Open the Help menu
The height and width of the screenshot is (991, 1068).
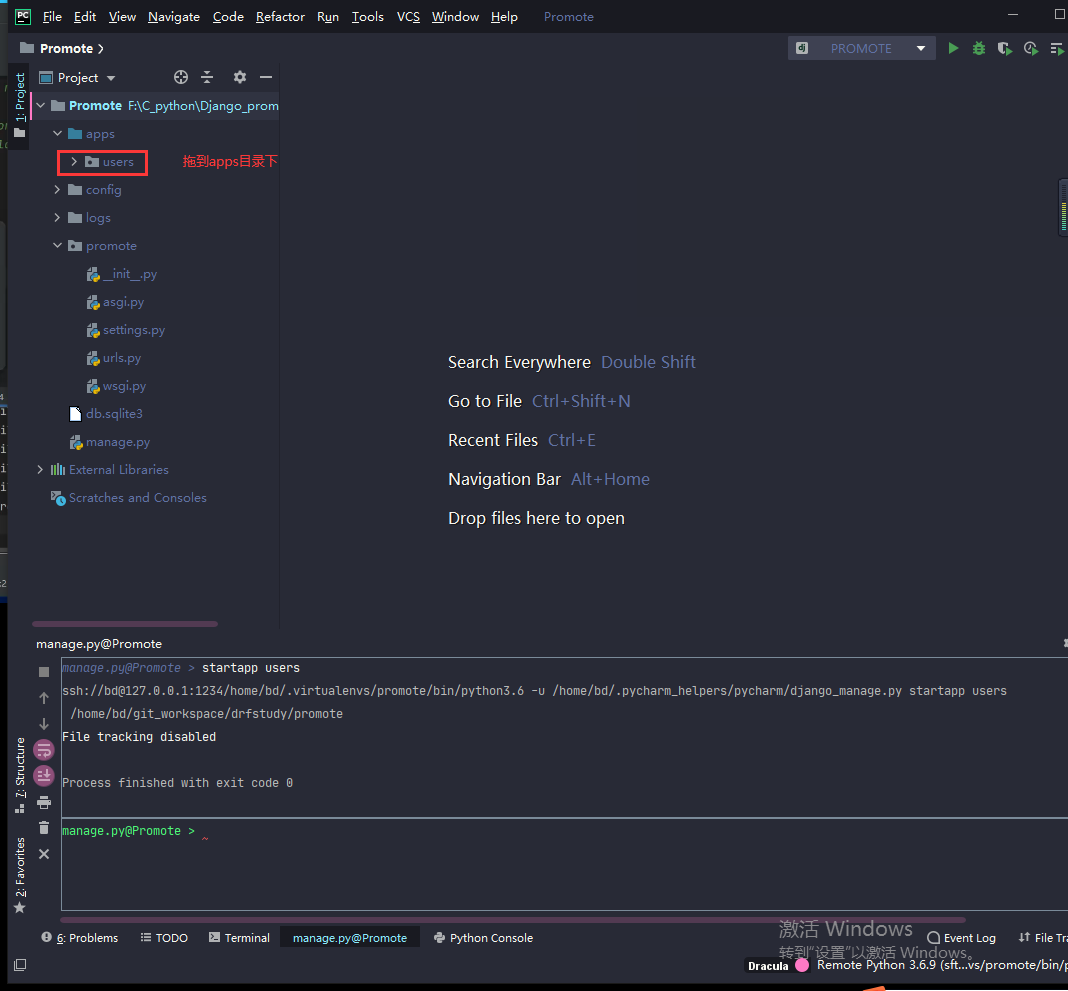[504, 16]
